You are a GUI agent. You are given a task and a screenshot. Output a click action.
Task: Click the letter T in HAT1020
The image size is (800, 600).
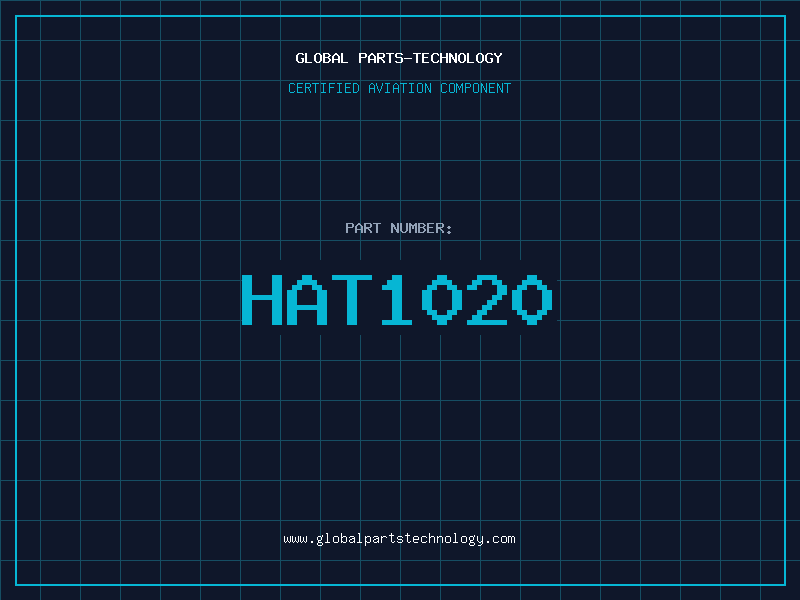(x=352, y=301)
